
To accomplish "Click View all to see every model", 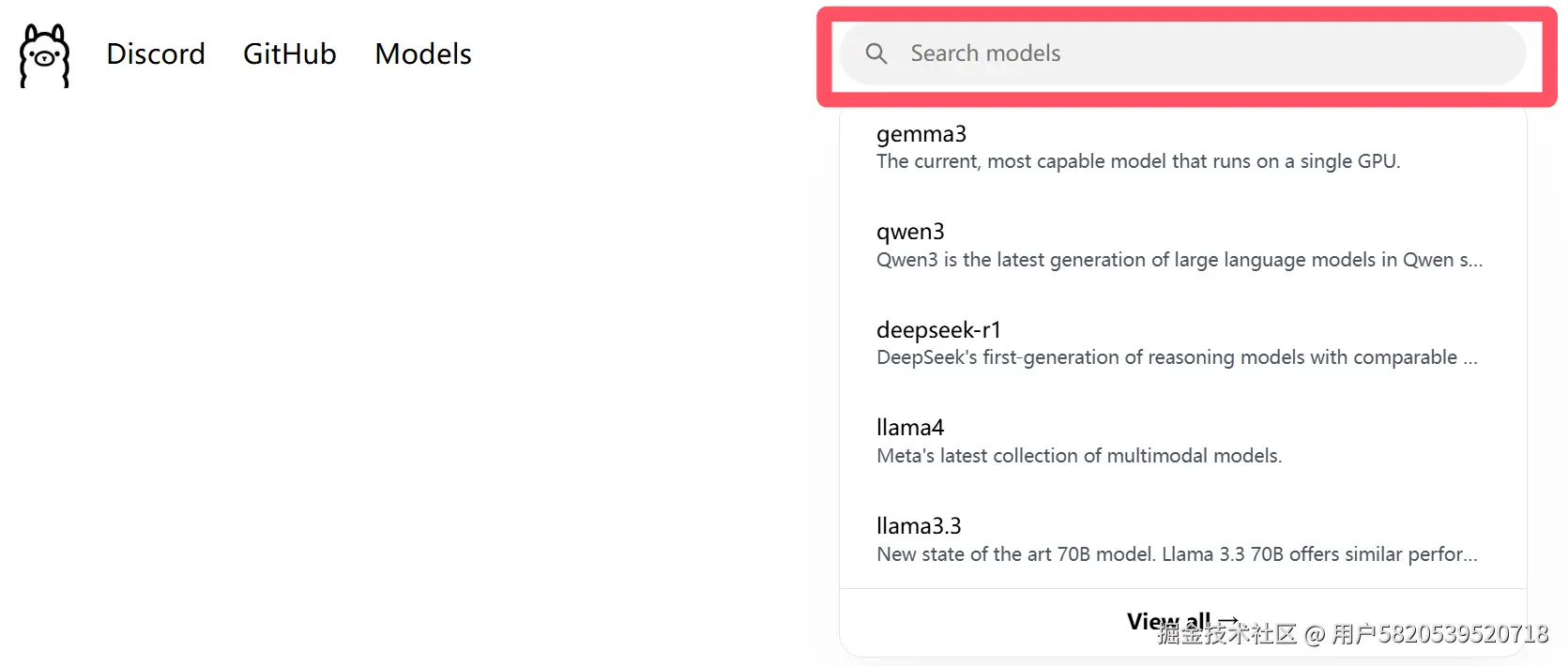I will [1167, 621].
